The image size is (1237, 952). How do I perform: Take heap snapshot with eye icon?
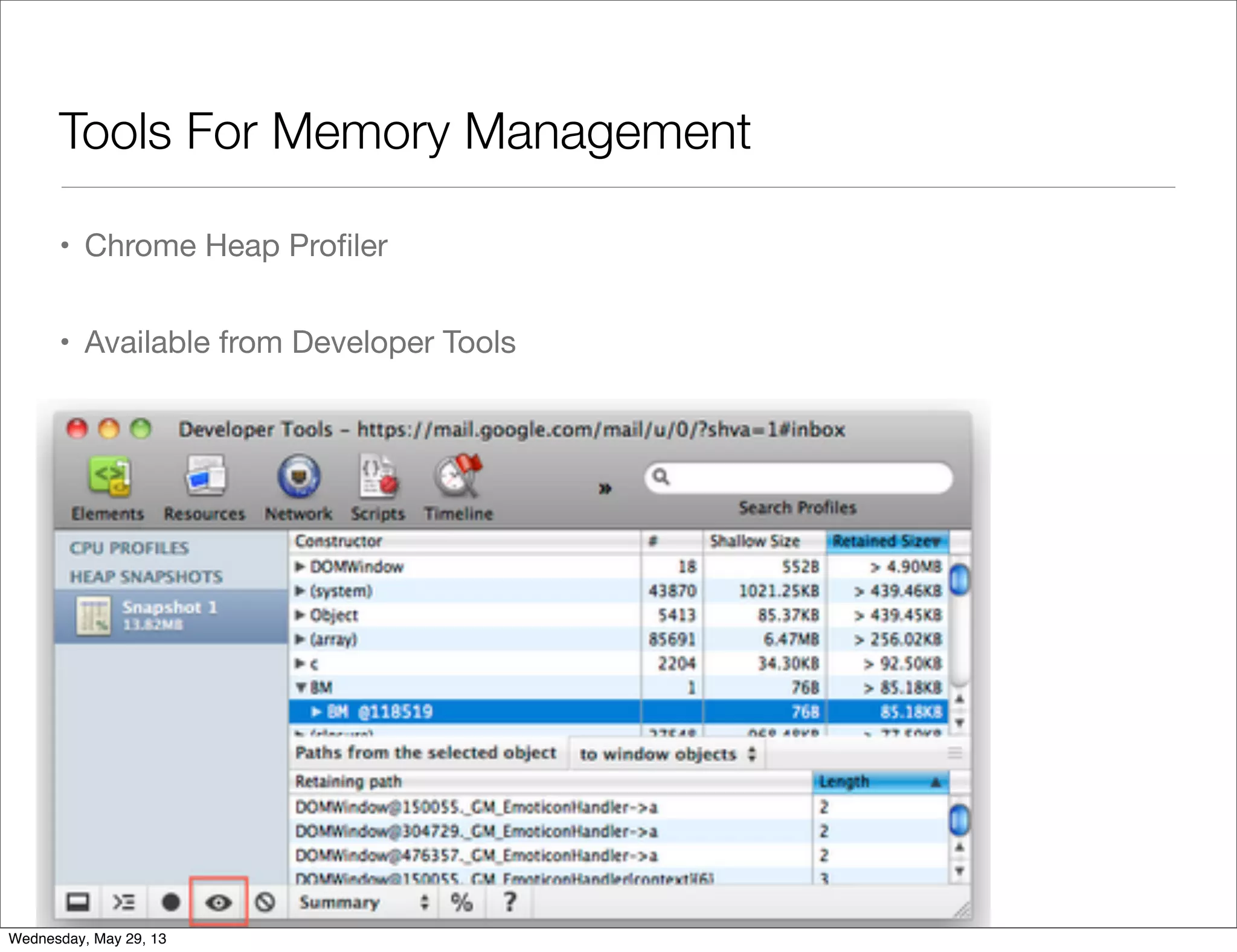tap(219, 902)
